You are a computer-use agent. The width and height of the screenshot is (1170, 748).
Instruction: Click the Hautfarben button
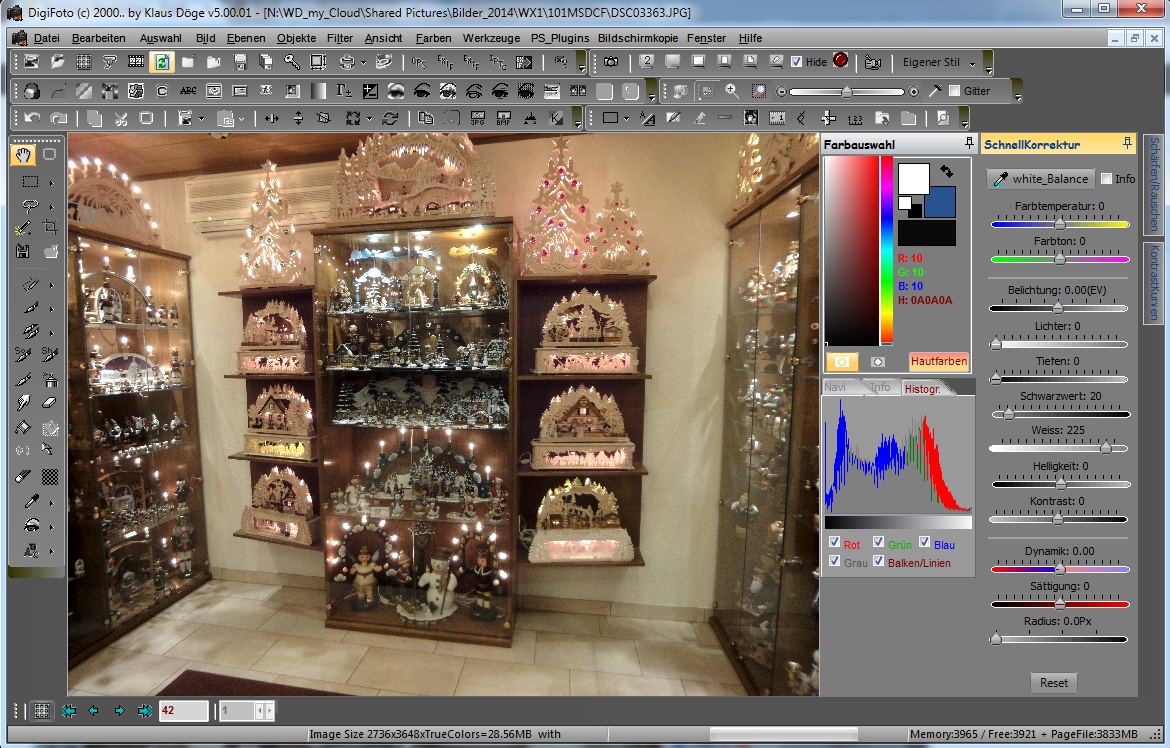click(x=938, y=361)
